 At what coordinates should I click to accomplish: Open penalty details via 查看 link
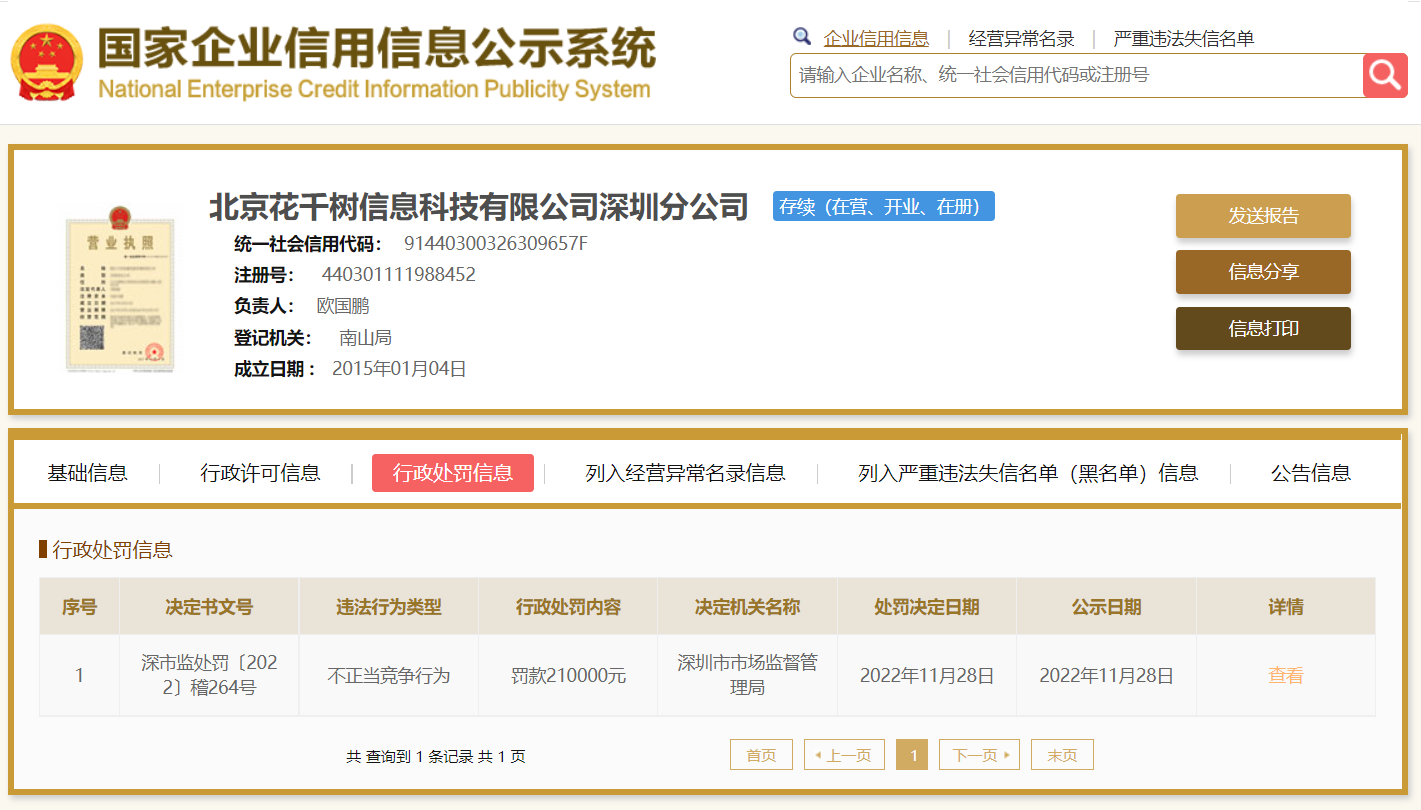1285,674
